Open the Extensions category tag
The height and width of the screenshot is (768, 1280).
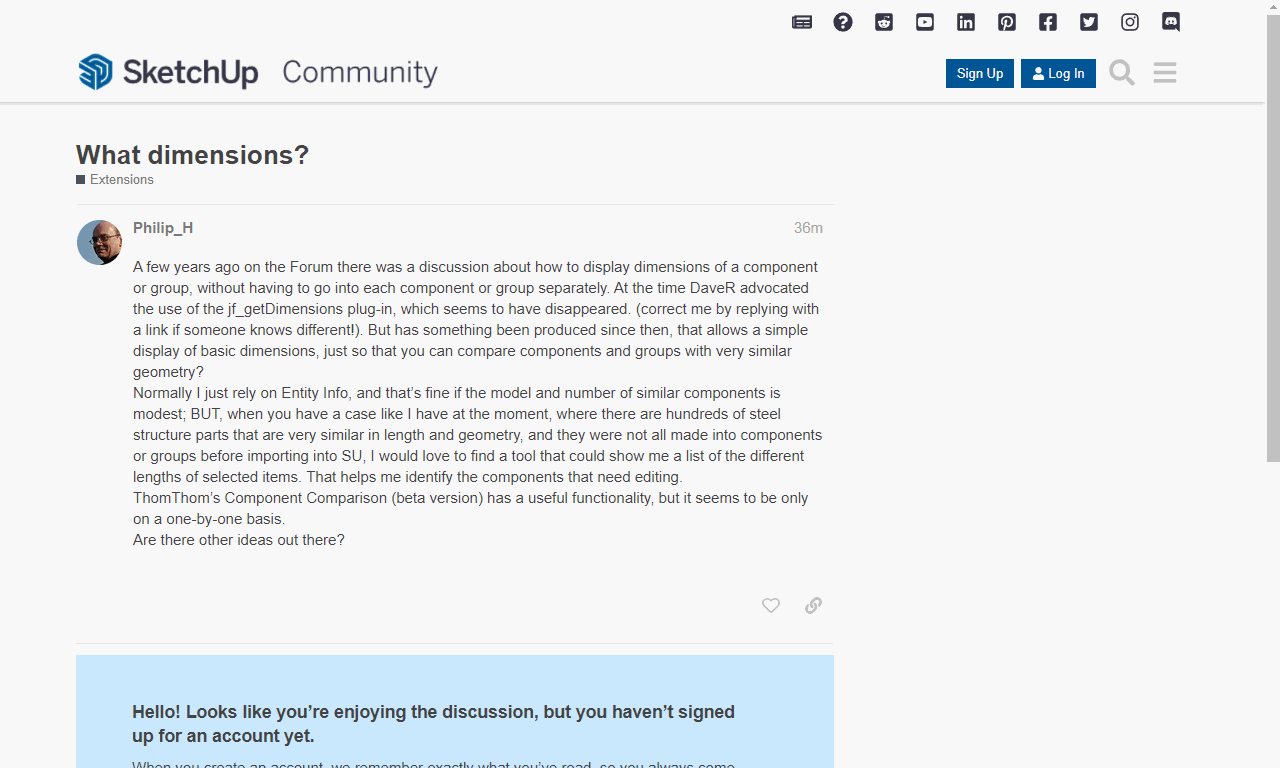click(x=121, y=180)
